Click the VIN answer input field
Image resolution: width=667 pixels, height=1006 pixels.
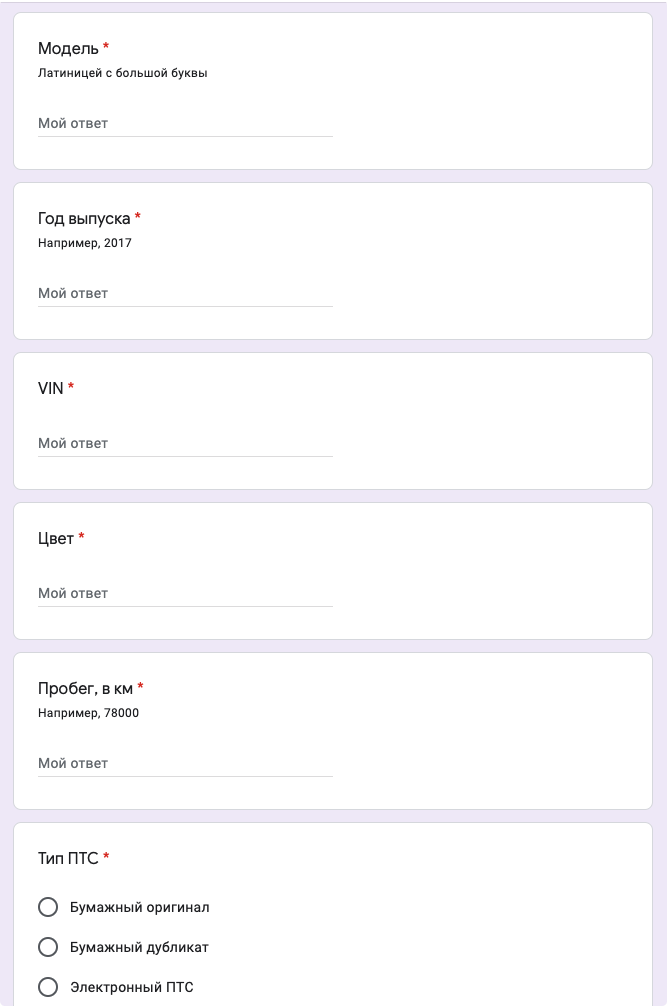coord(185,443)
